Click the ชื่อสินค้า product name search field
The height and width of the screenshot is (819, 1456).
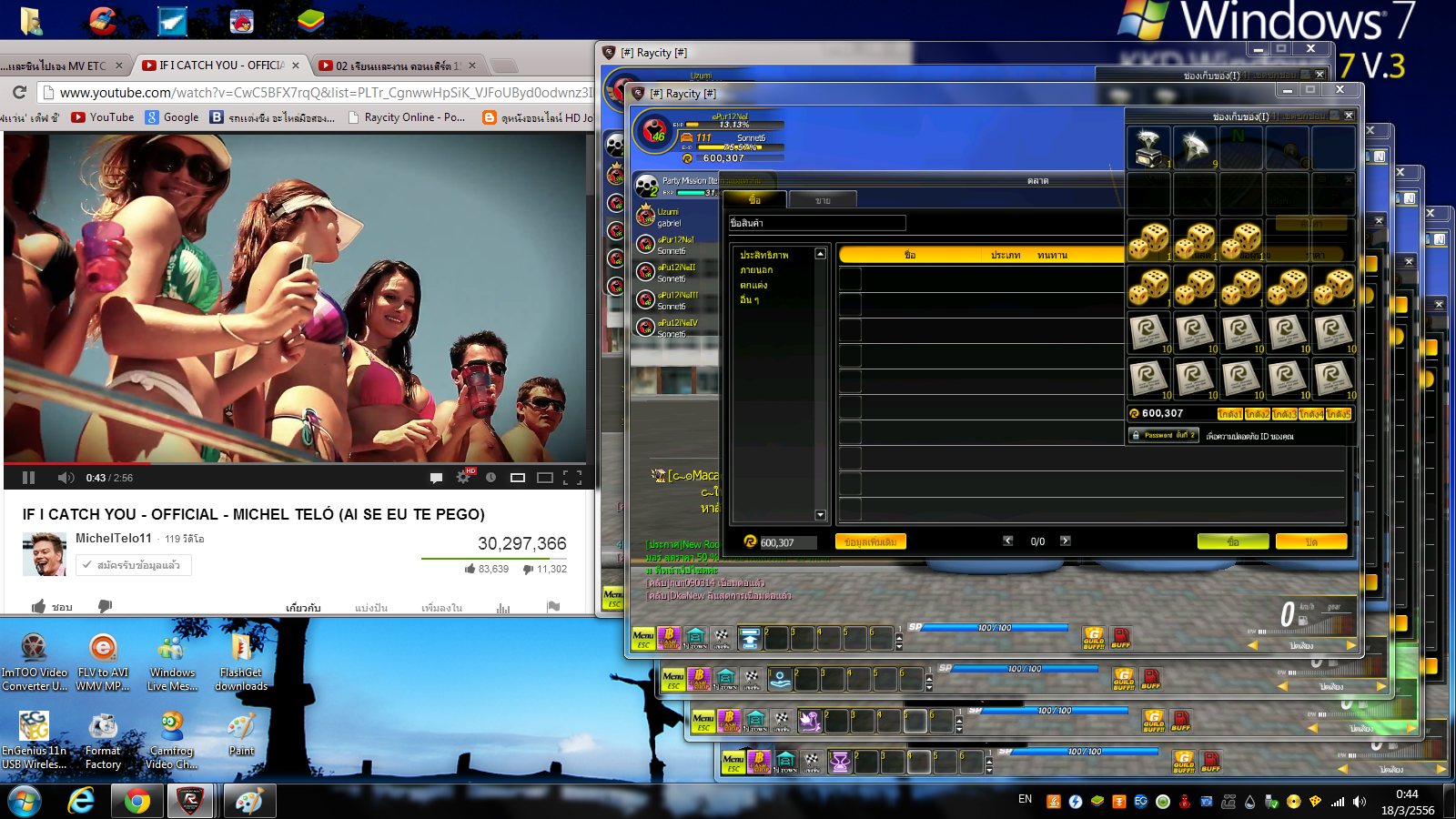817,223
